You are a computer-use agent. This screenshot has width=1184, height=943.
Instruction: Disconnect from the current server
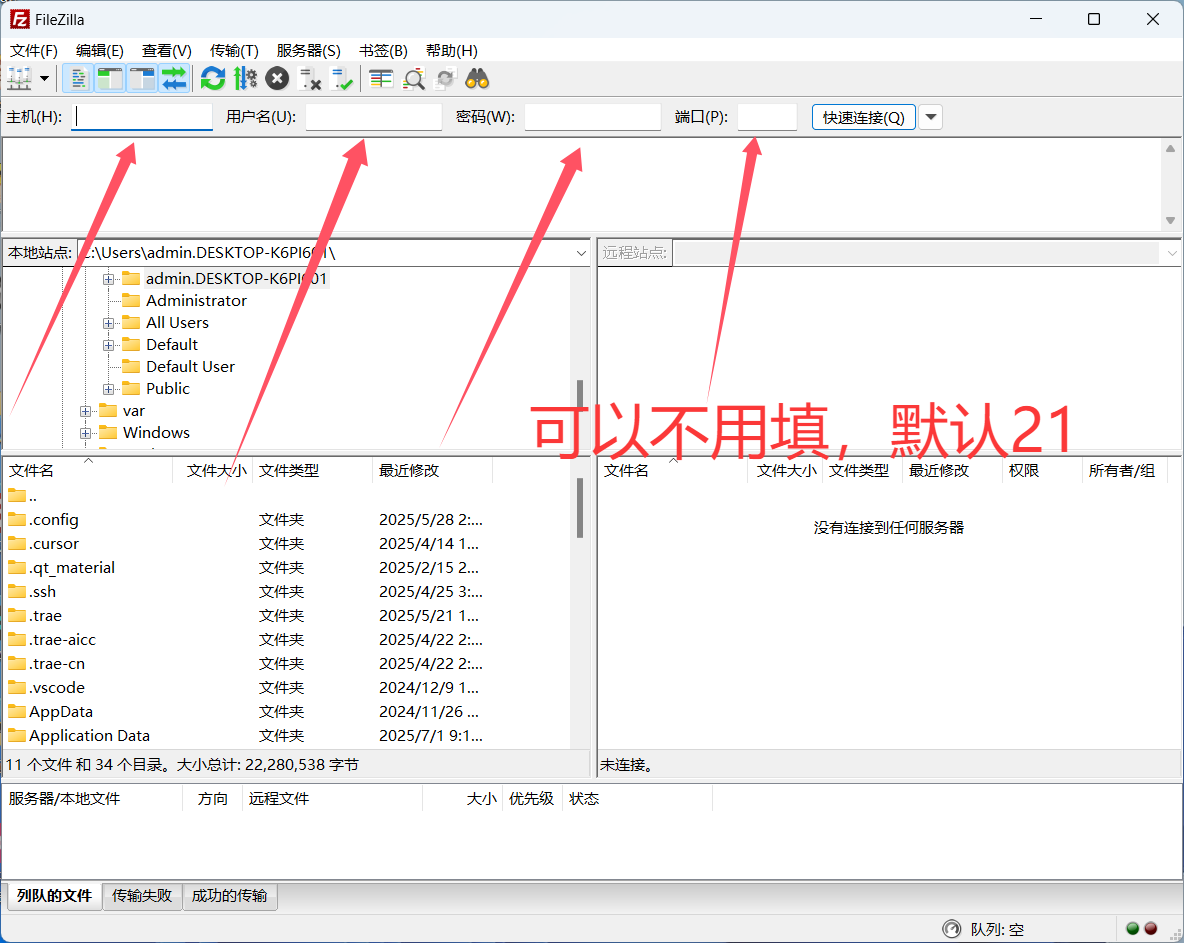click(x=310, y=79)
